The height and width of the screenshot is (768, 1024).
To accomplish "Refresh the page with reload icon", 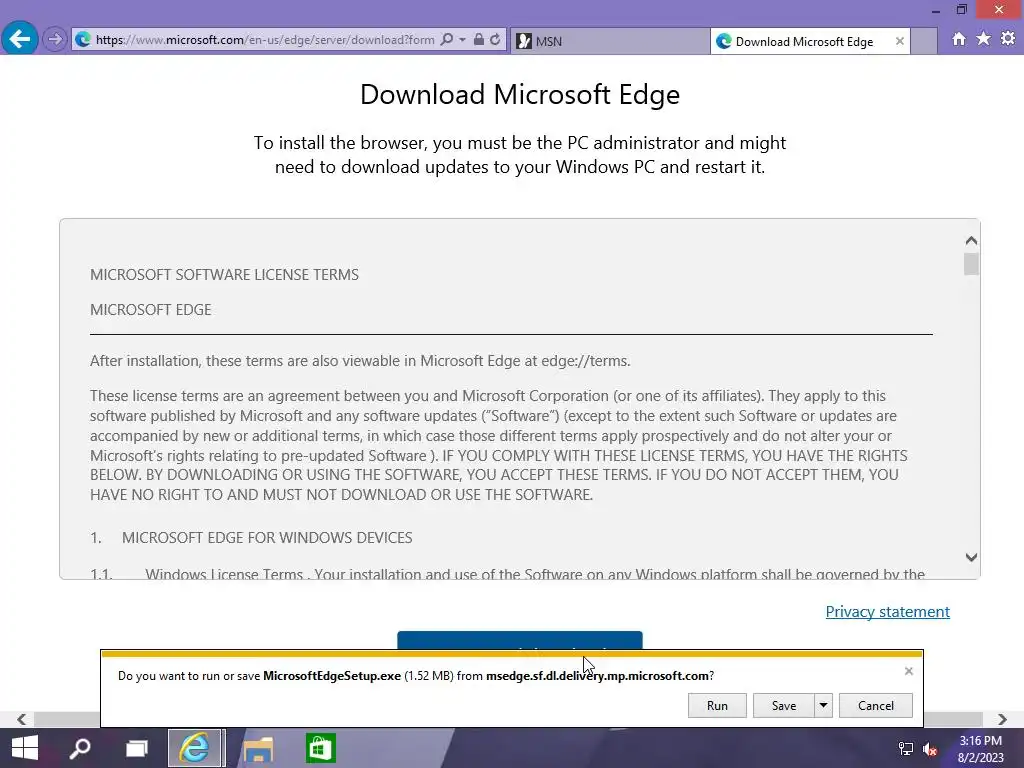I will [496, 40].
